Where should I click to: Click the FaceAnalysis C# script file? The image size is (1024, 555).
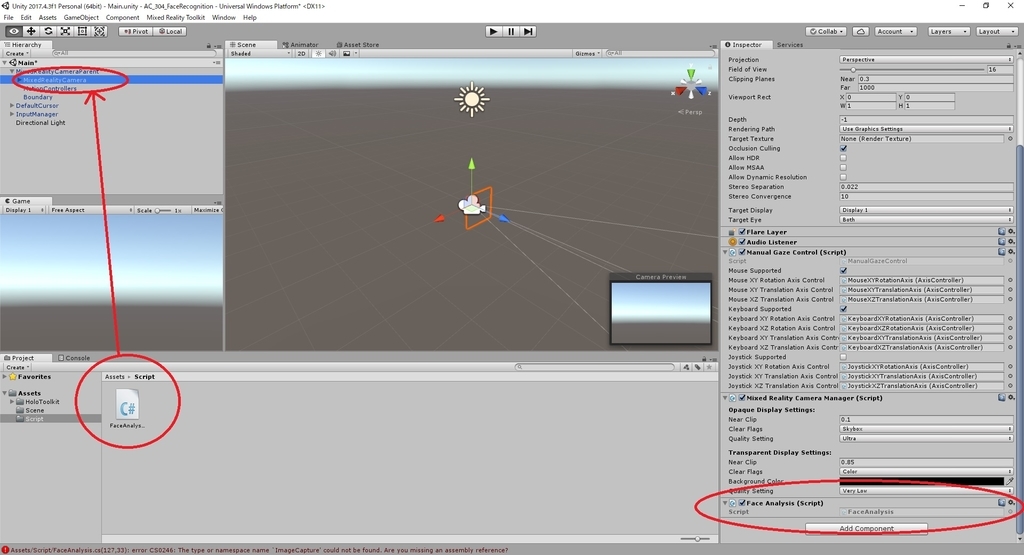(127, 411)
